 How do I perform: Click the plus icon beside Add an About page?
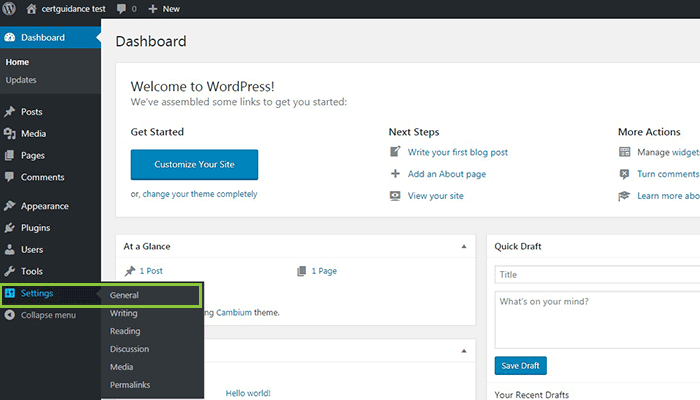(x=395, y=173)
